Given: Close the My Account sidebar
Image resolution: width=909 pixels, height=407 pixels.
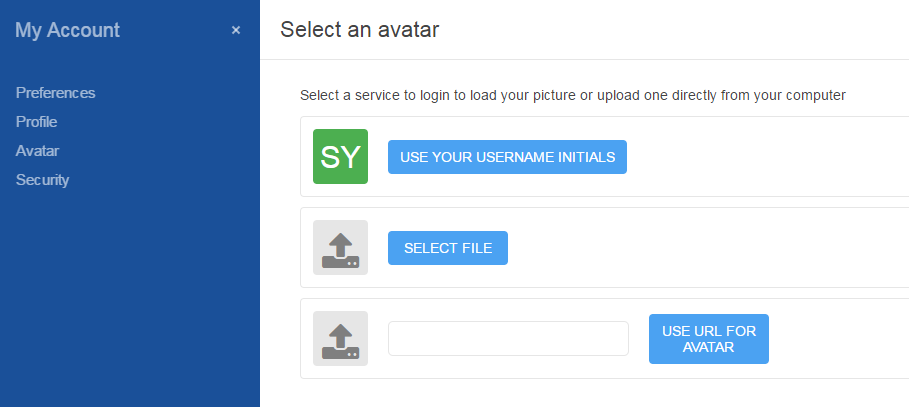Looking at the screenshot, I should pyautogui.click(x=236, y=30).
